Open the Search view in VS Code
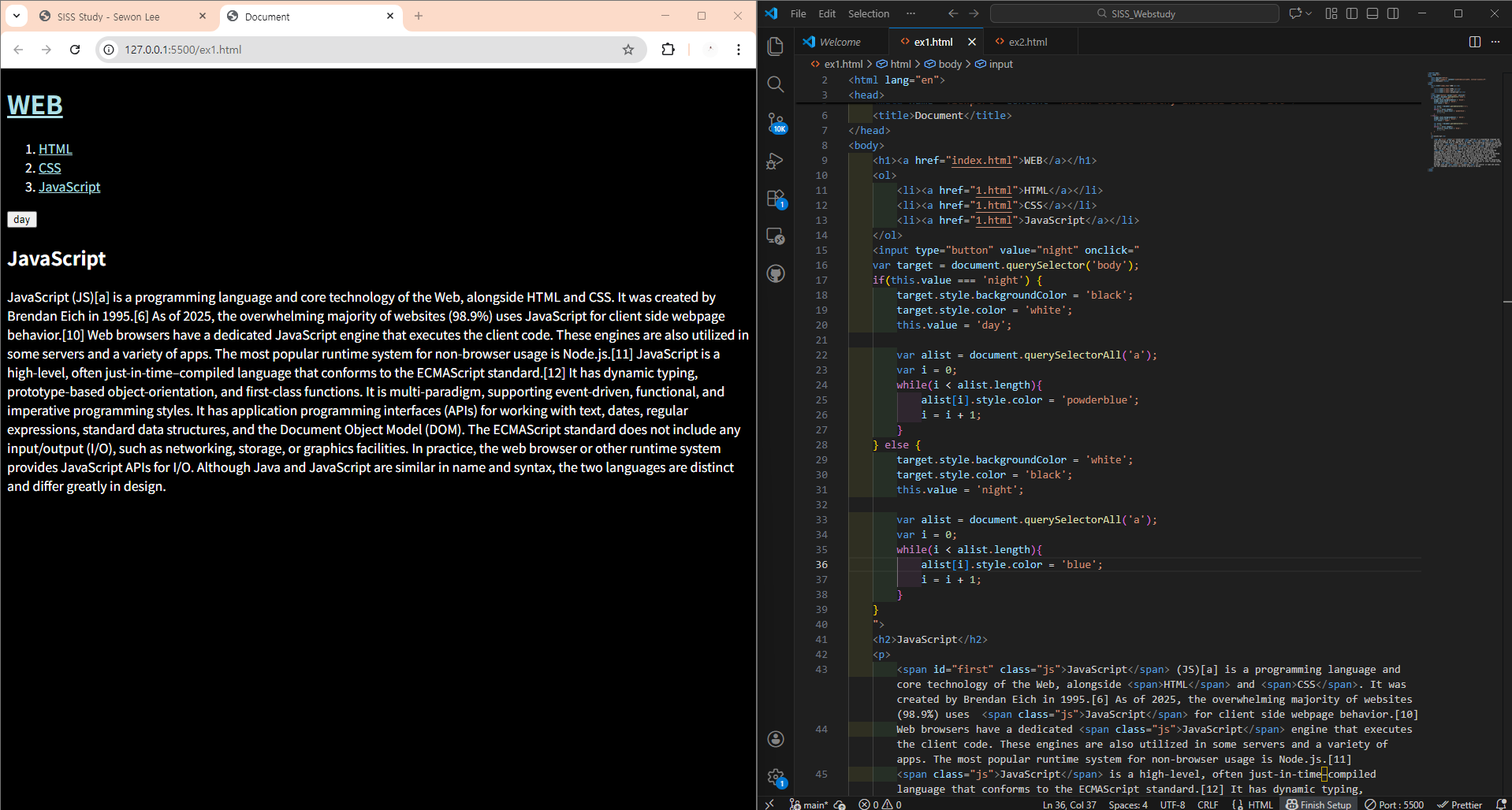1512x810 pixels. click(x=776, y=84)
